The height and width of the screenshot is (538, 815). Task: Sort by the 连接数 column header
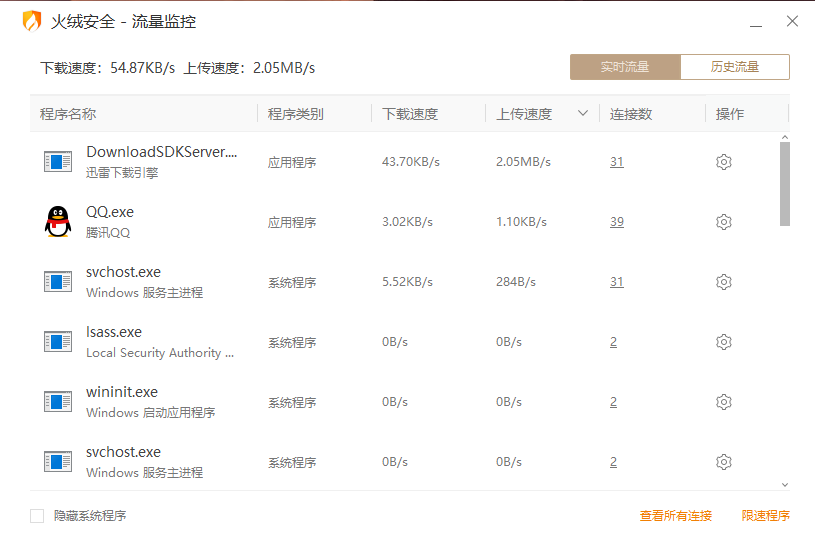tap(631, 114)
